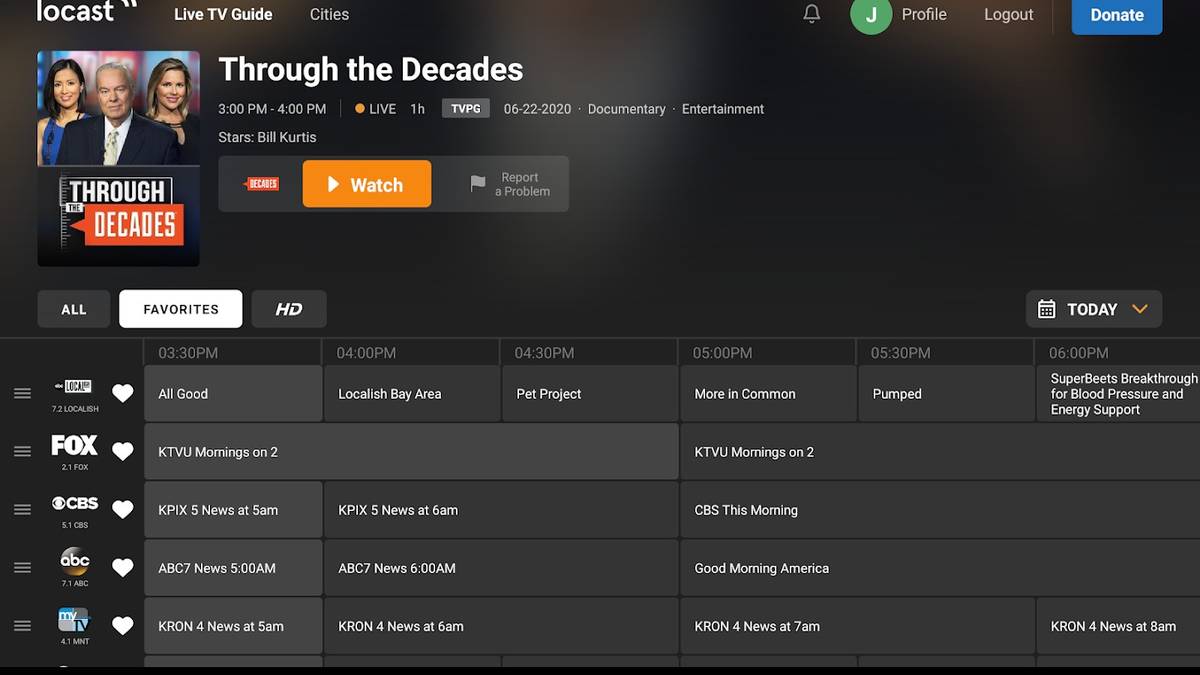Screen dimensions: 1200x675
Task: Select KPIX 5 News at 5am
Action: pos(233,510)
